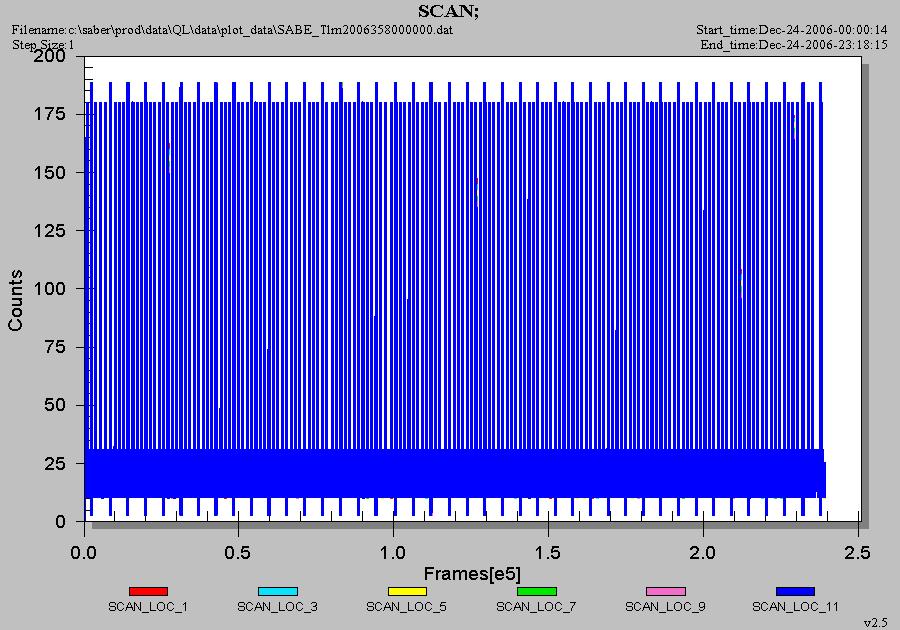
Task: Click the 125 y-axis tick value
Action: 50,231
